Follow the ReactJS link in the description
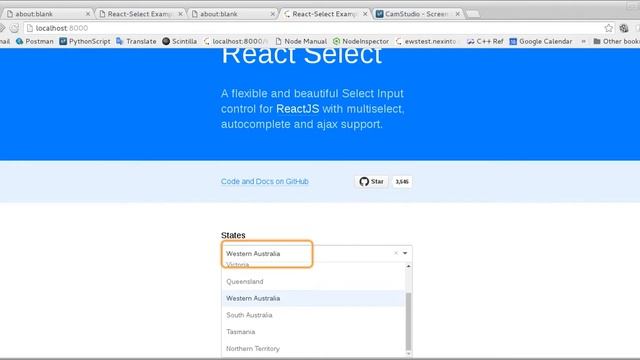 coord(298,109)
